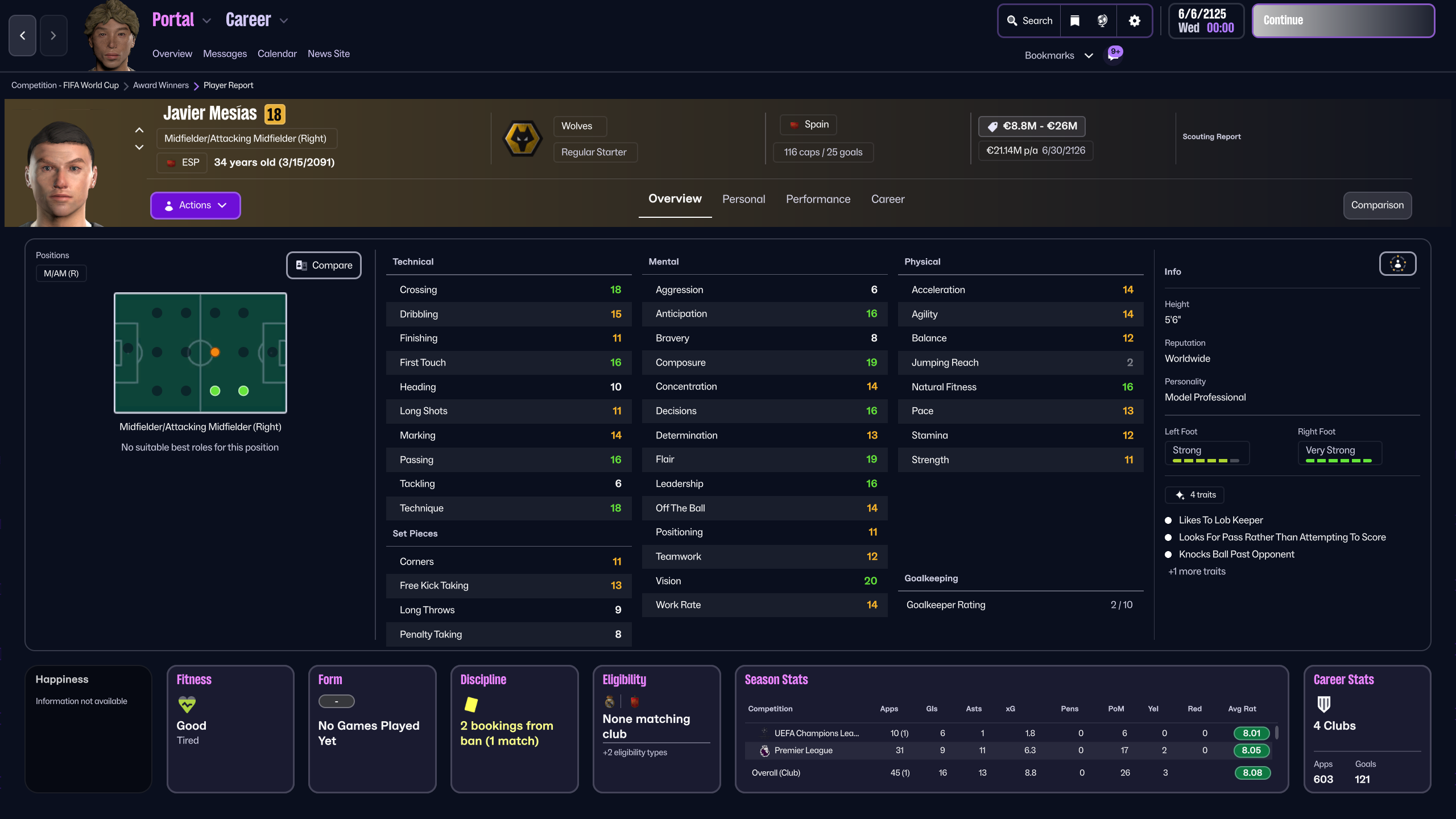Open the Personal tab
This screenshot has height=819, width=1456.
coord(743,199)
